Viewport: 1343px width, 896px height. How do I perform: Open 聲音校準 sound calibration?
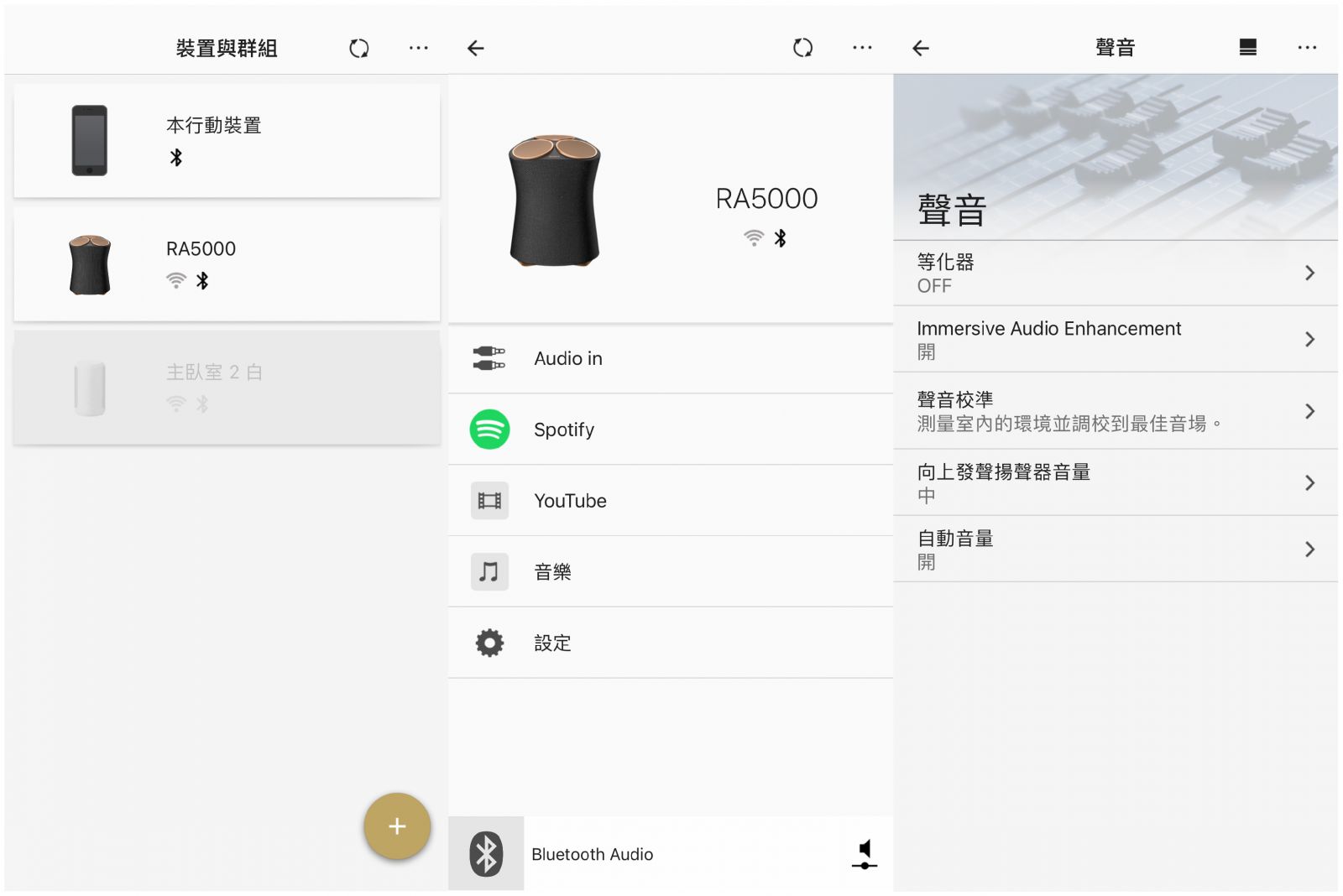(1116, 411)
